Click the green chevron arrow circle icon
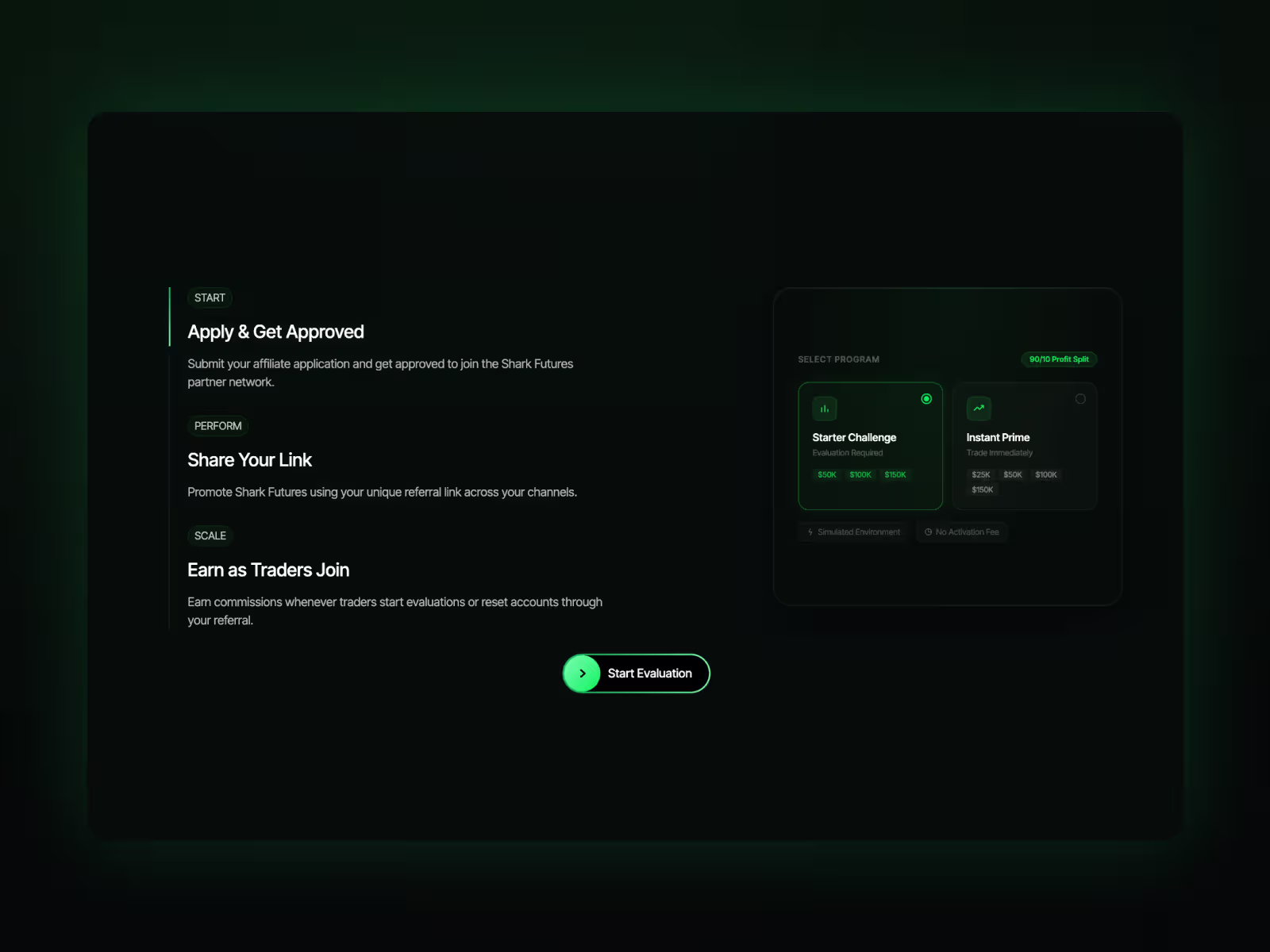Viewport: 1270px width, 952px height. [x=583, y=674]
